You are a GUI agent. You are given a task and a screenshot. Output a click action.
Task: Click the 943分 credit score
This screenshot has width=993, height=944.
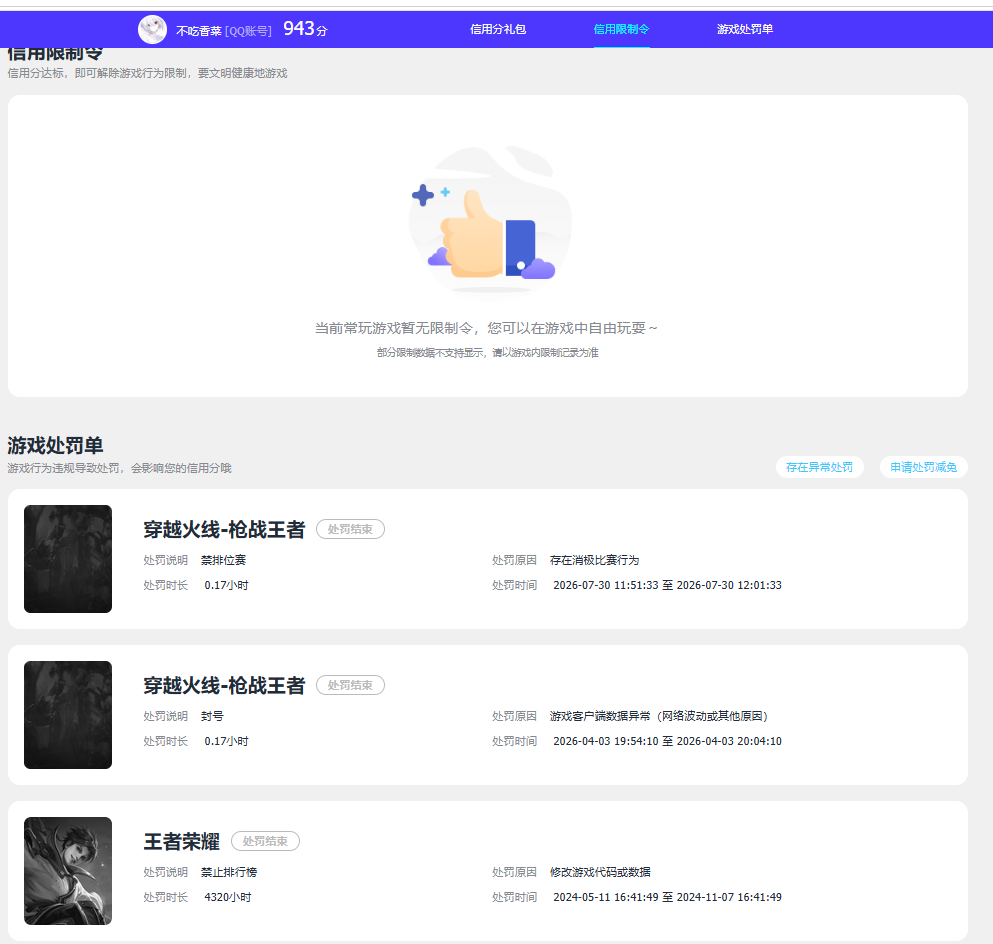point(305,28)
